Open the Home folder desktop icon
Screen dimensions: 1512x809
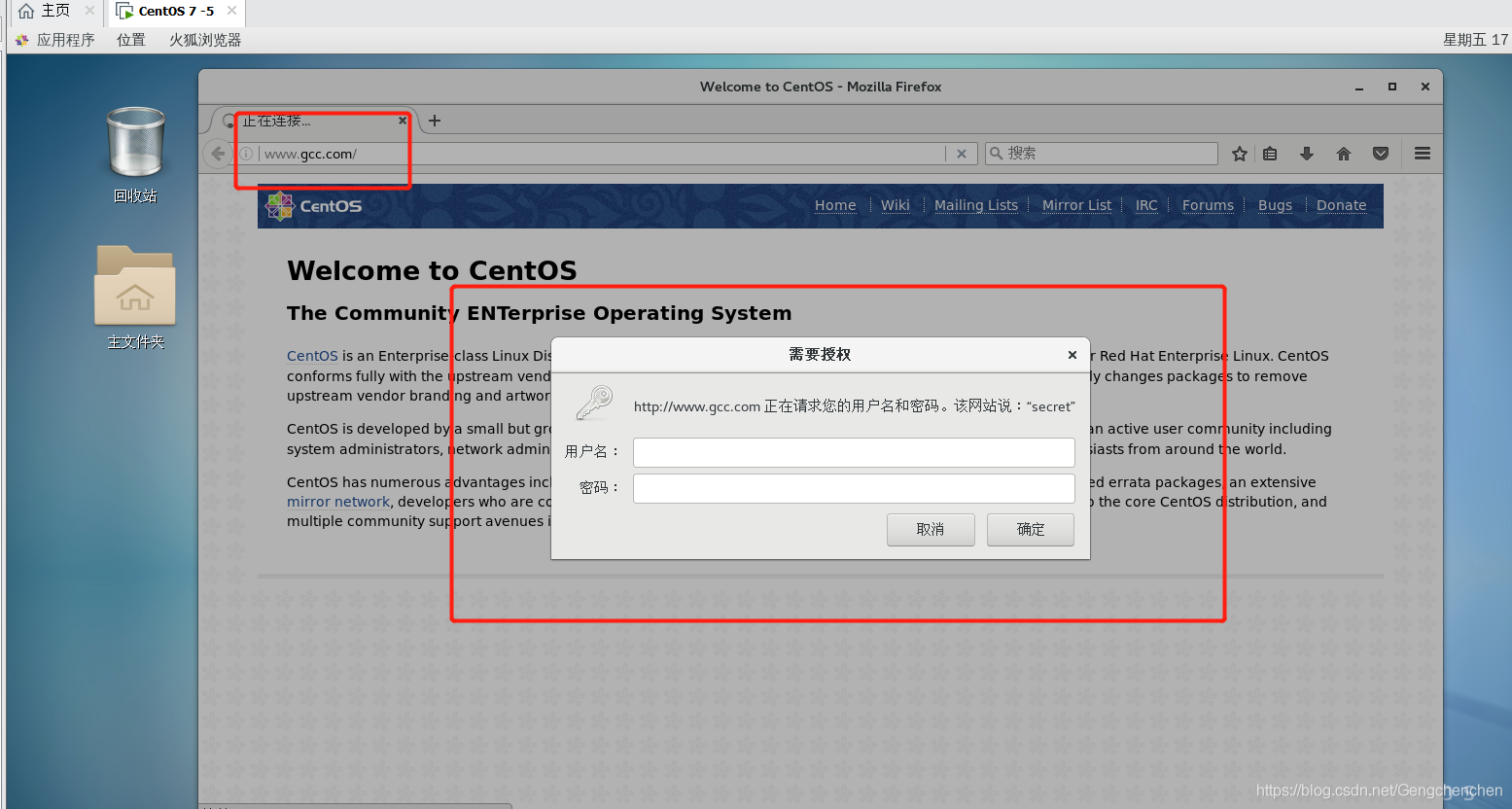tap(135, 297)
